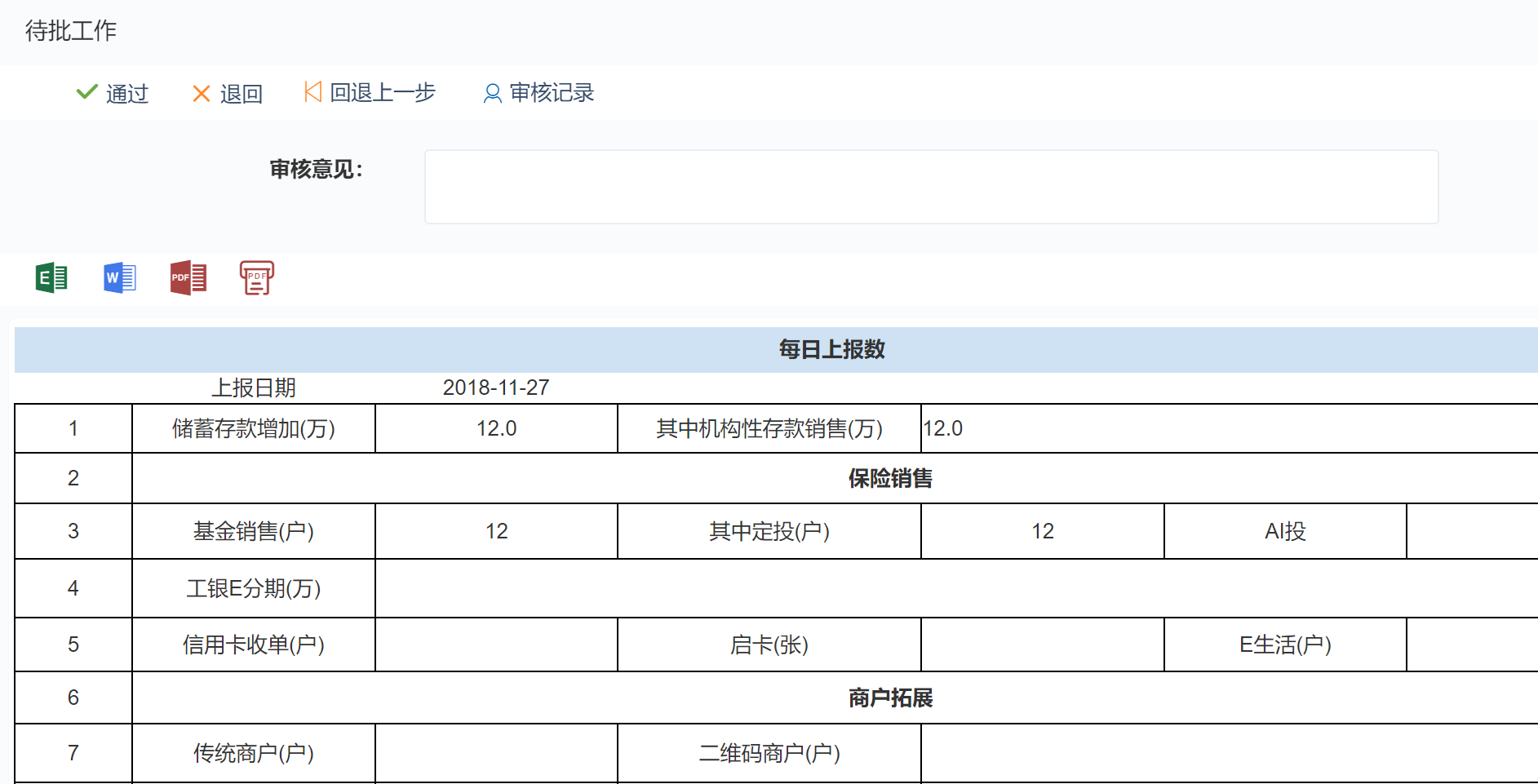Click the 二维码商户(户) cell
This screenshot has height=784, width=1538.
click(x=769, y=753)
